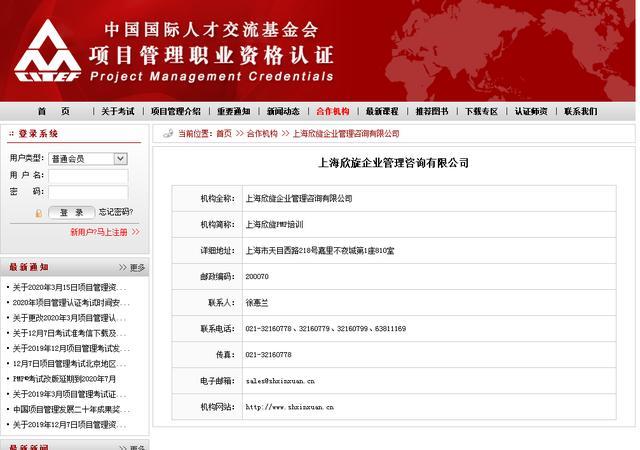Screen dimensions: 640x450
Task: Open notice 12月7日项目管理考试北京地区...
Action: [x=67, y=363]
